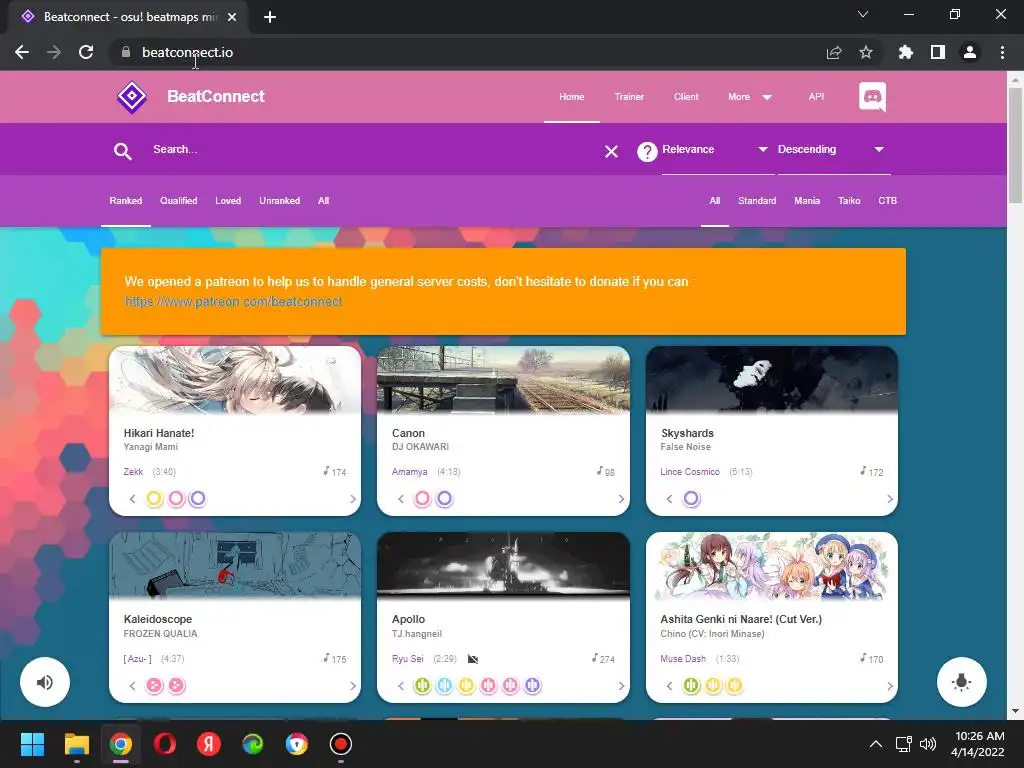Select yellow difficulty circle on Hikari Hanate!
The height and width of the screenshot is (768, 1024).
tap(154, 499)
